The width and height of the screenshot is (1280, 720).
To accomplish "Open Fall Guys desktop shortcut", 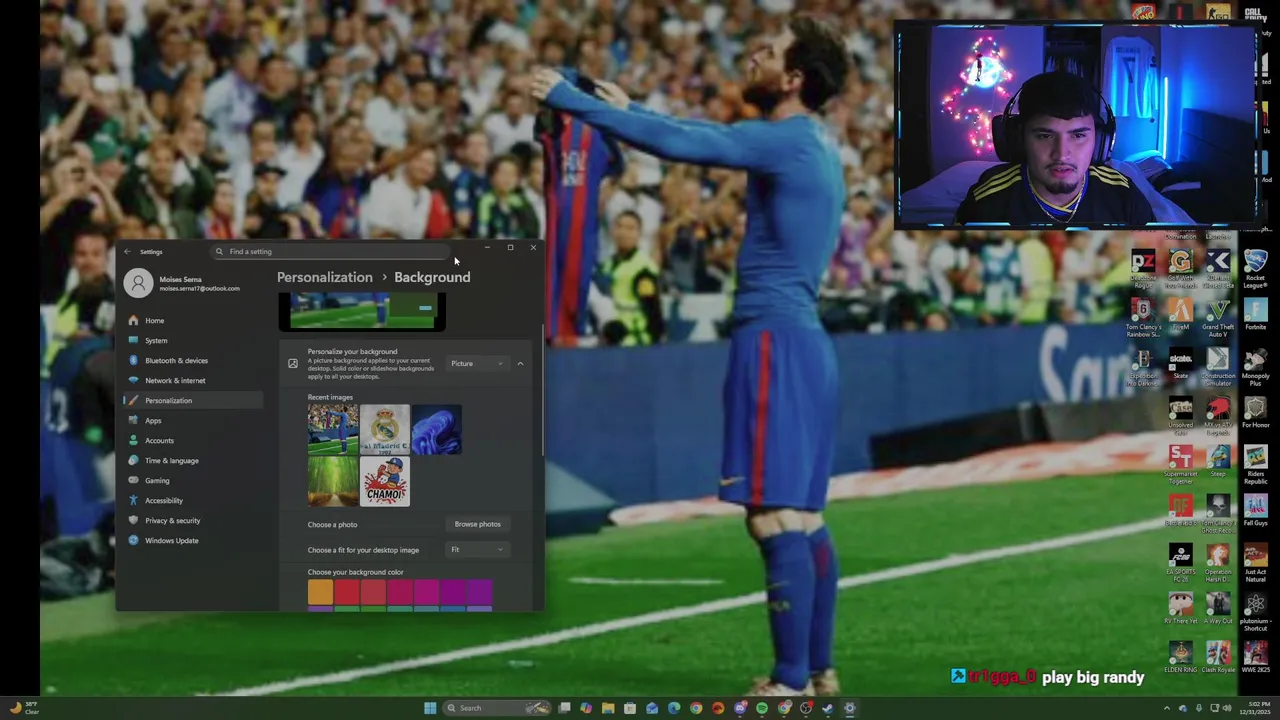I will (1255, 511).
